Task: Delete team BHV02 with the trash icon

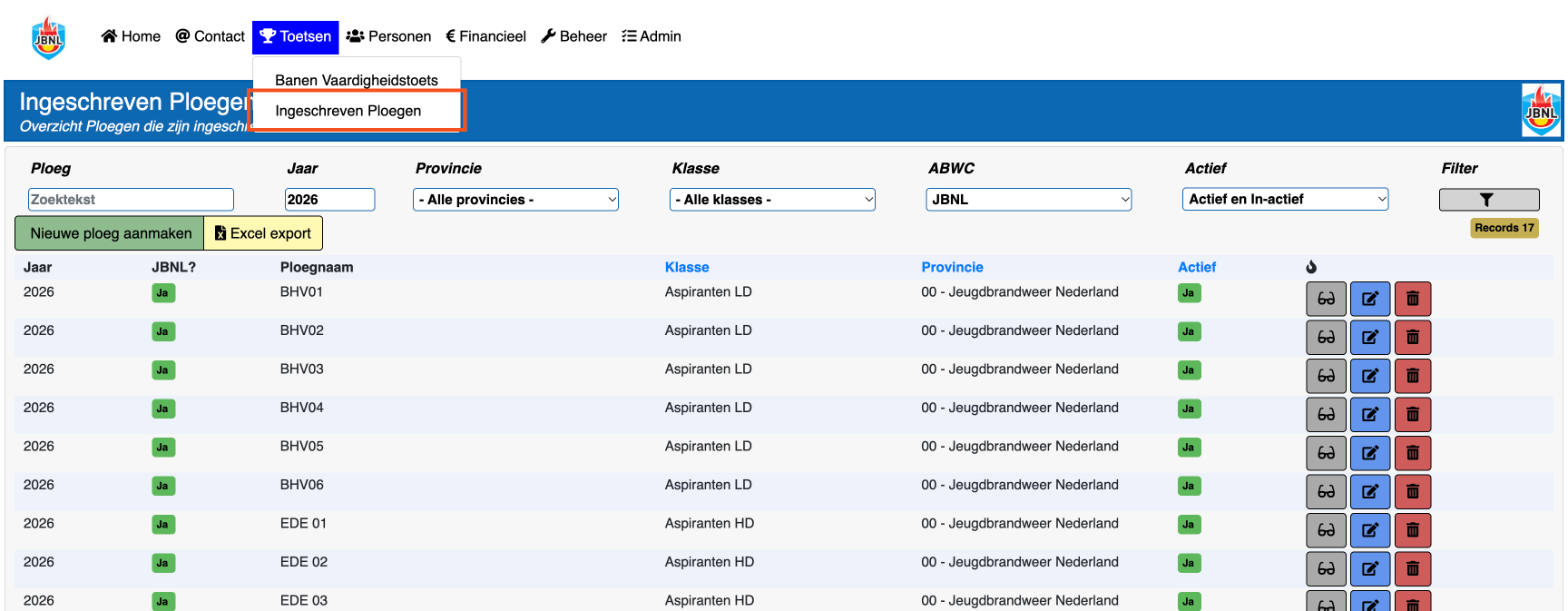Action: click(x=1413, y=338)
